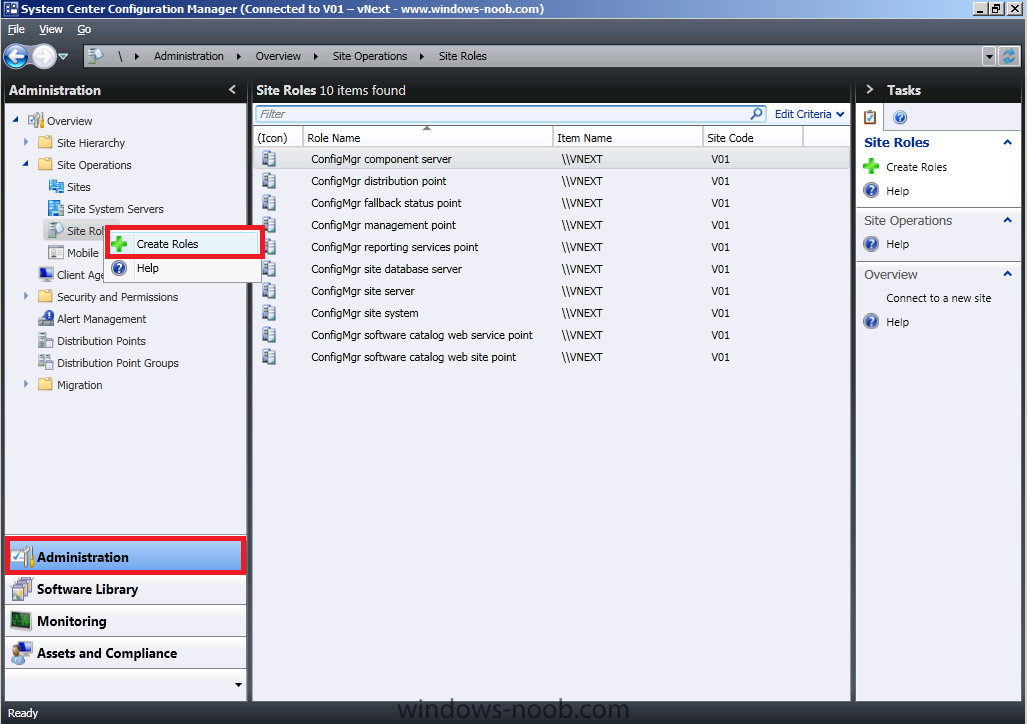Expand the Site Hierarchy tree node

tap(26, 142)
